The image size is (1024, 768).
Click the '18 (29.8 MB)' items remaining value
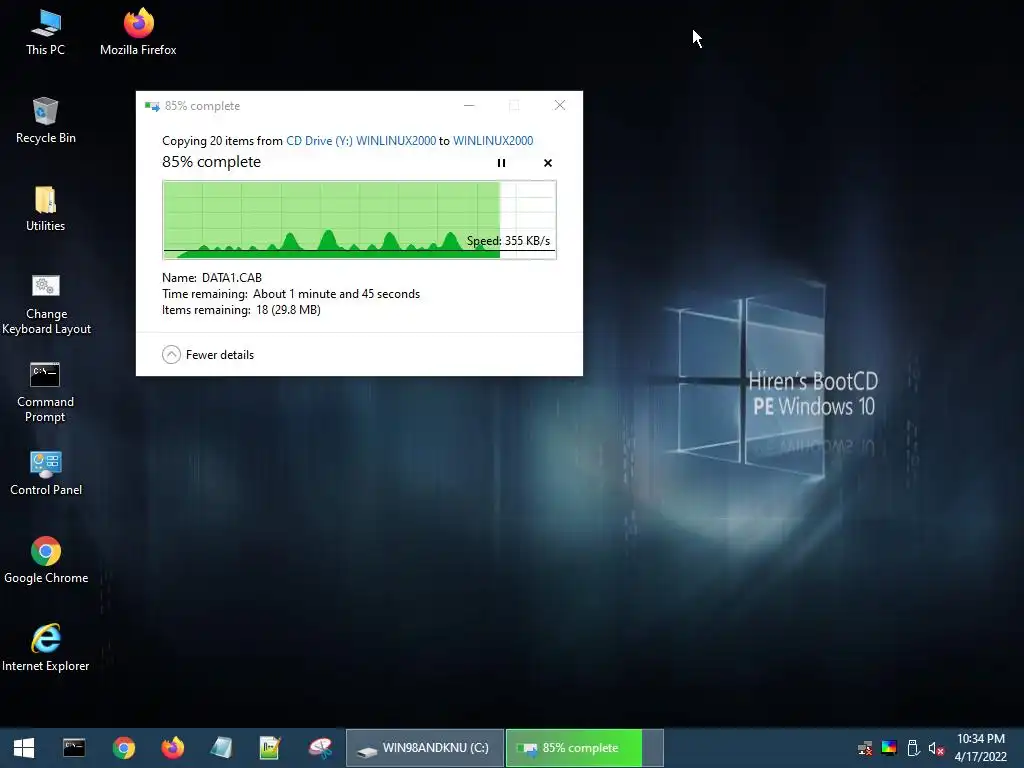tap(288, 310)
